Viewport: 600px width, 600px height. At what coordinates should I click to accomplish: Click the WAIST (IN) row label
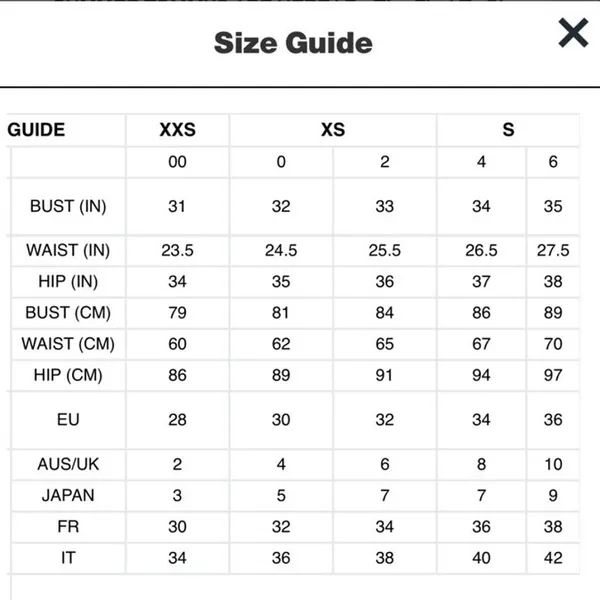coord(68,250)
